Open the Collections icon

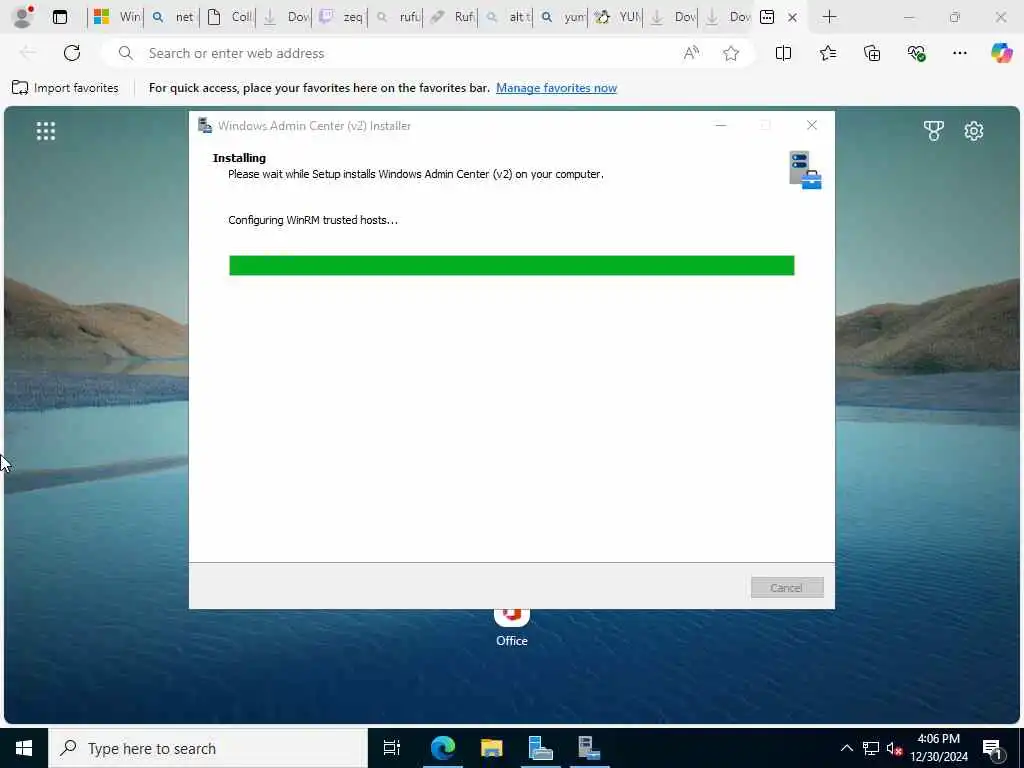point(872,53)
